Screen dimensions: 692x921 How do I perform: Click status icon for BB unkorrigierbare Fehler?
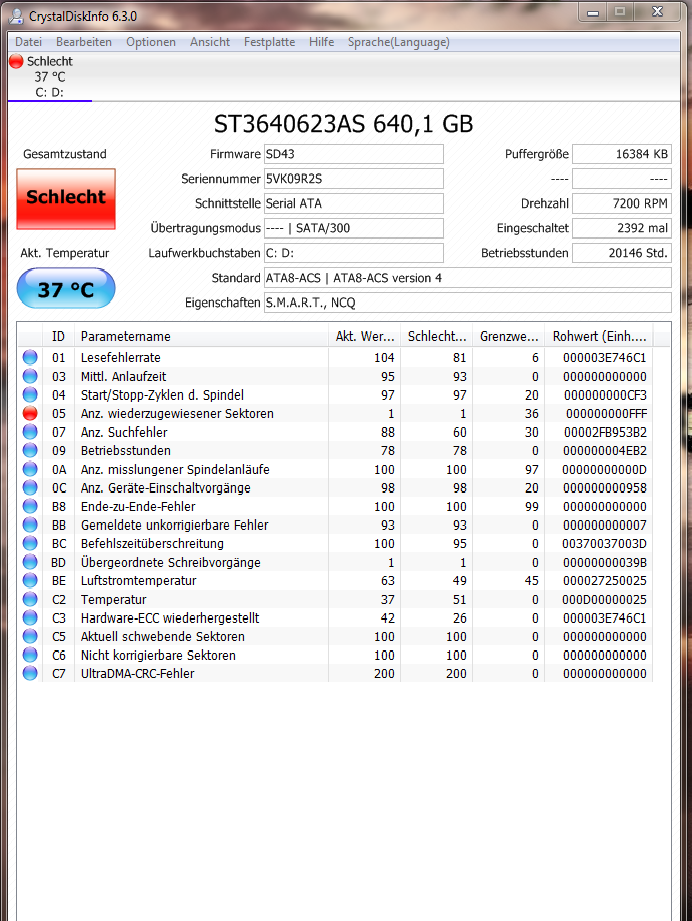[30, 525]
